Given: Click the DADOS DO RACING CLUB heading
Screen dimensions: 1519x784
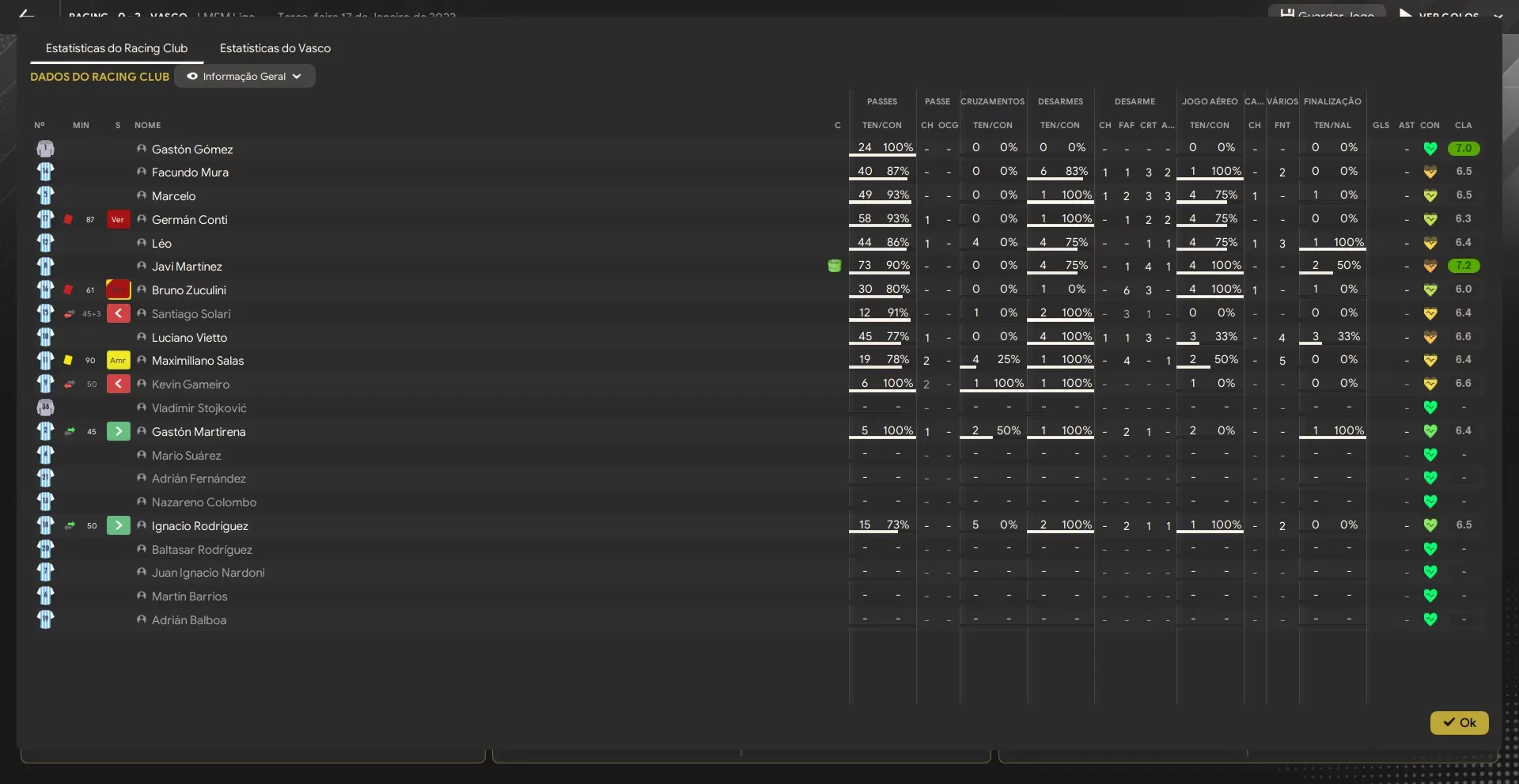Looking at the screenshot, I should [100, 77].
